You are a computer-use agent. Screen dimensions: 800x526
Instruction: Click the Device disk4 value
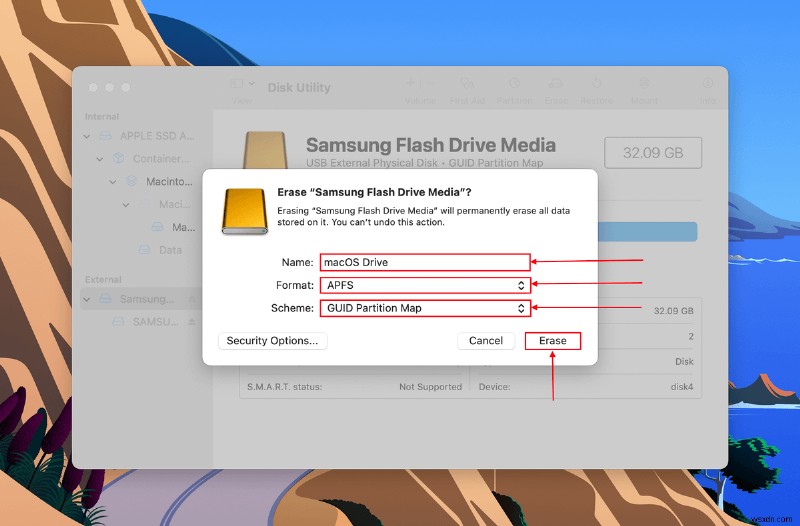click(682, 387)
